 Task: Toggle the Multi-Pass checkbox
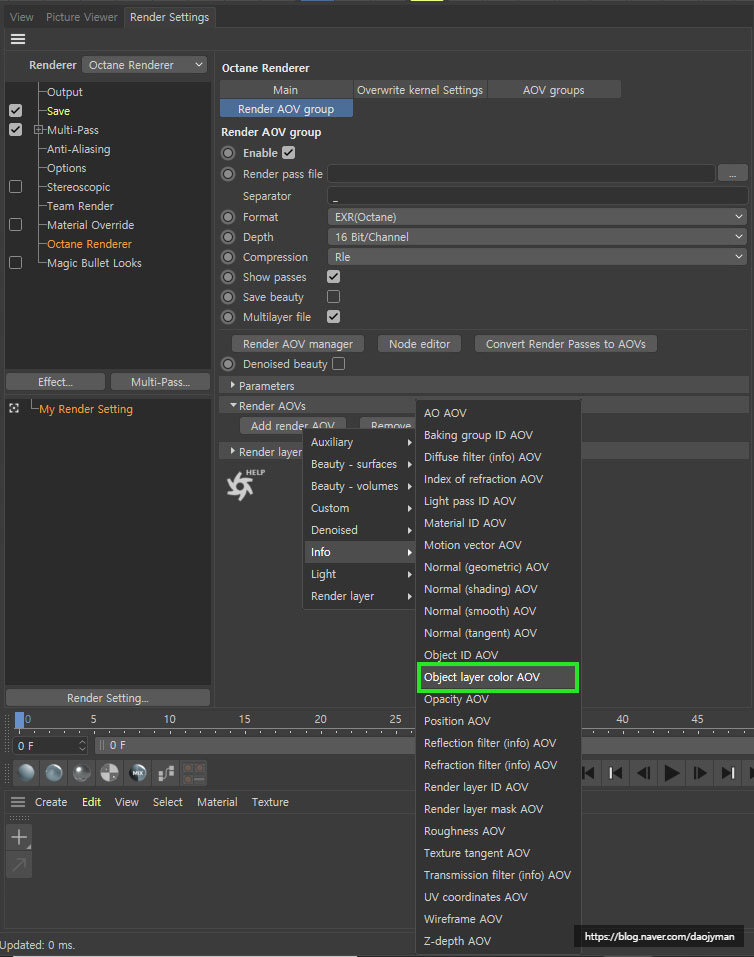(15, 130)
